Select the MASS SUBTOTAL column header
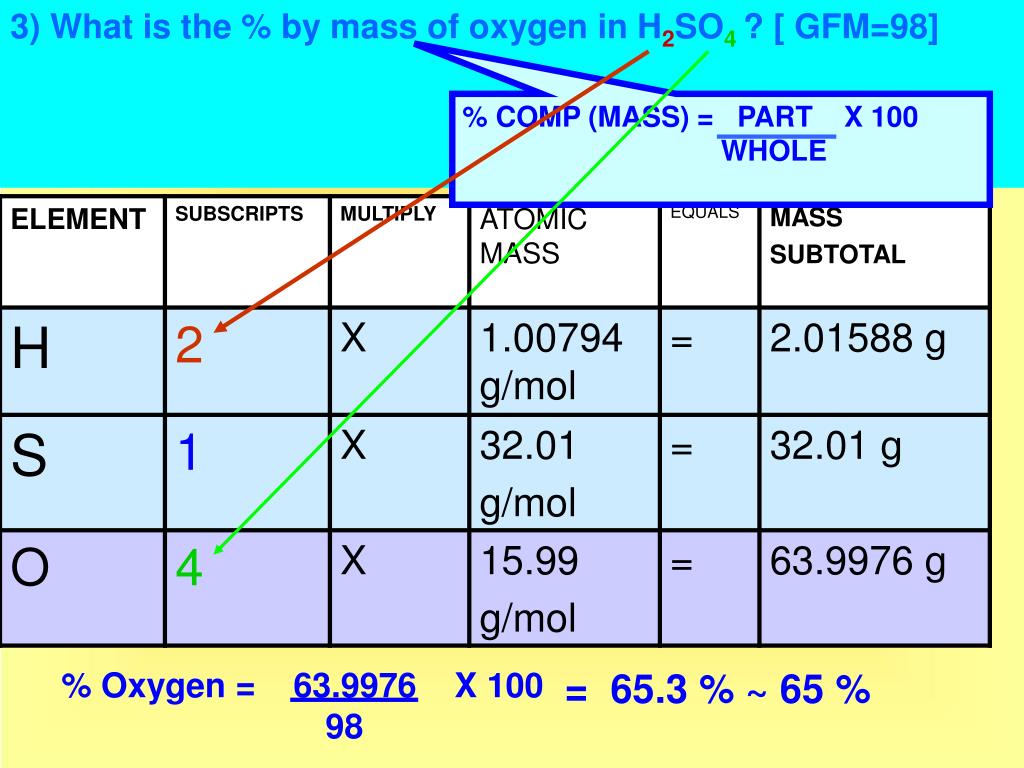 (874, 255)
